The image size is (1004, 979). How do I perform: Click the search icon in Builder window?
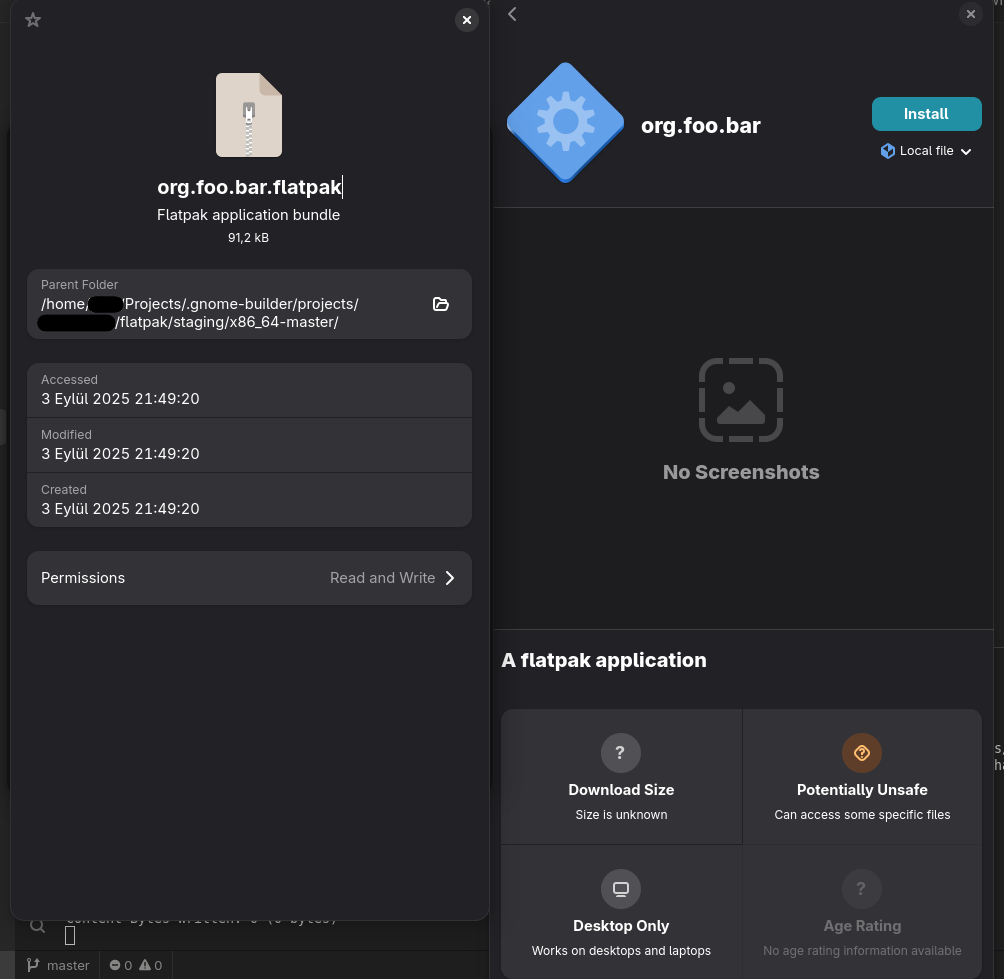(x=38, y=926)
